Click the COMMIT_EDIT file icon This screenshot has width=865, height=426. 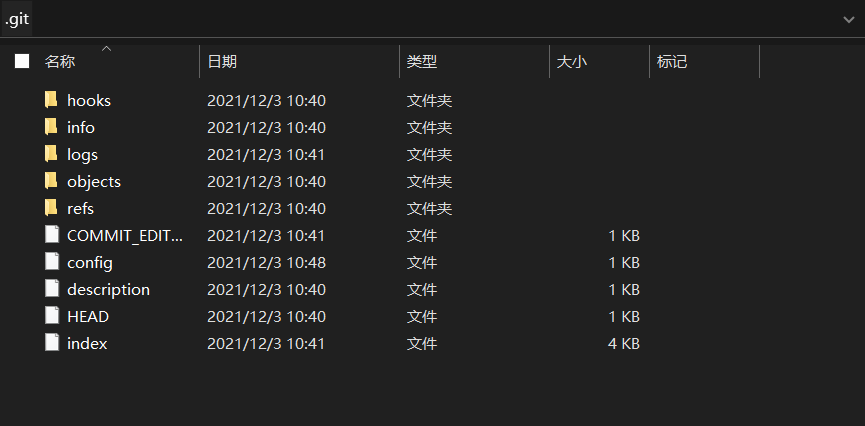coord(52,235)
